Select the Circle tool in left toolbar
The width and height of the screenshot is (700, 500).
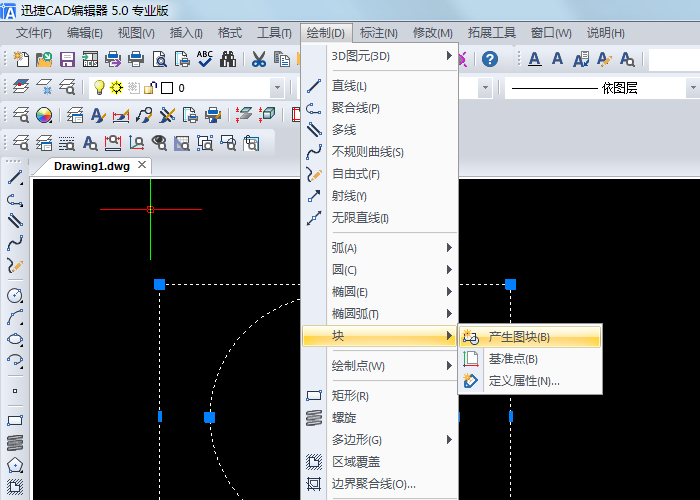click(15, 295)
